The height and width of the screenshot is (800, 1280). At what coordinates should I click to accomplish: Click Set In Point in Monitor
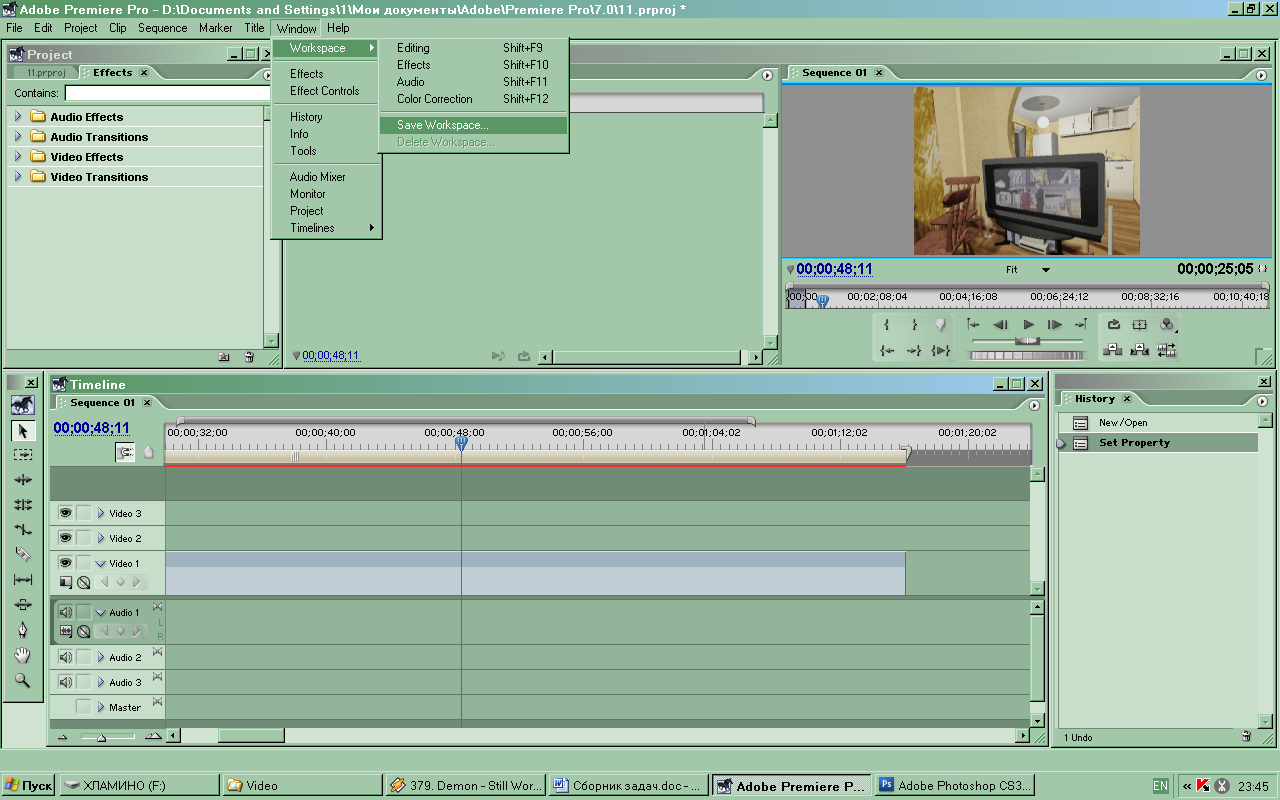886,325
